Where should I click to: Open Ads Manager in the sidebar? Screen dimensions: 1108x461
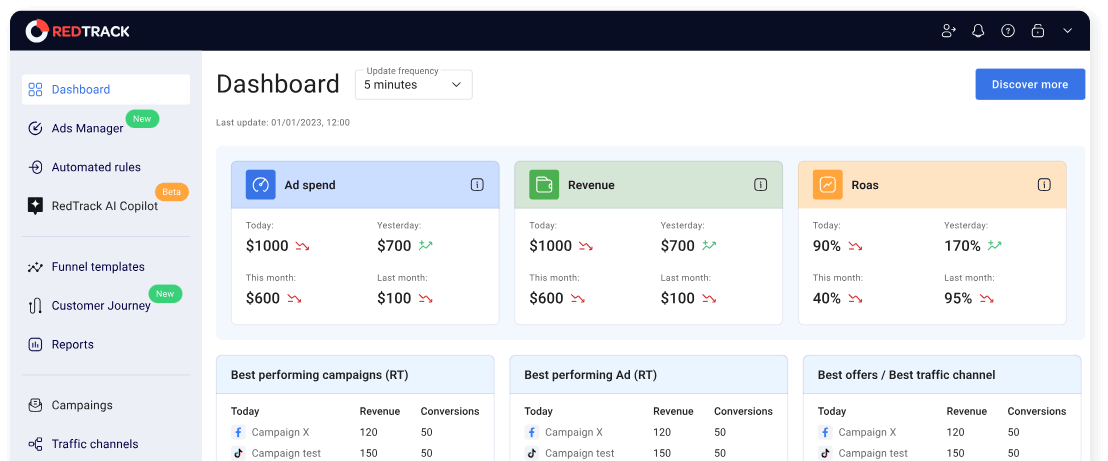[x=88, y=129]
